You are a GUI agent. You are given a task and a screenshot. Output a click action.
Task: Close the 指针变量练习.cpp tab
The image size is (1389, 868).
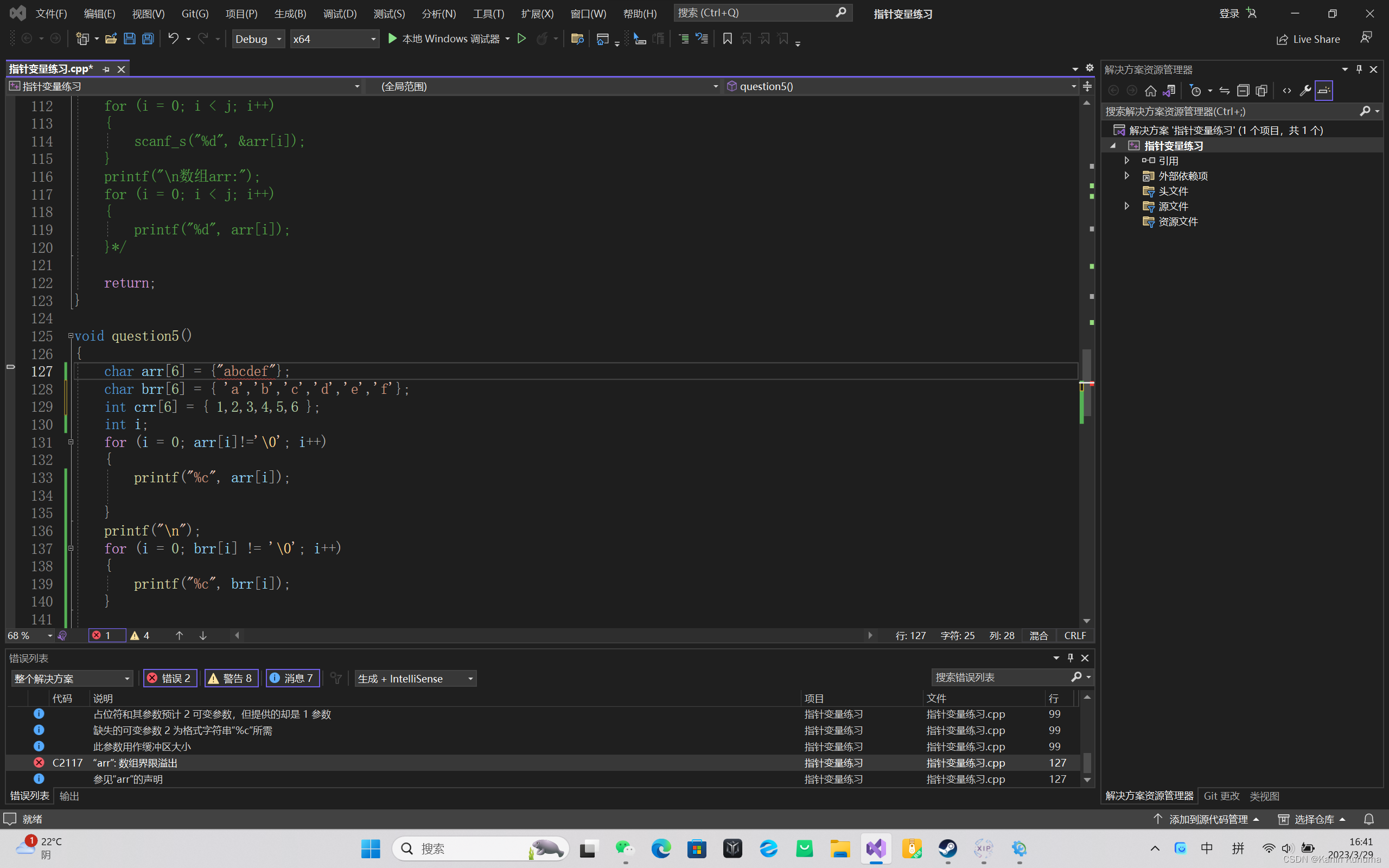[121, 69]
